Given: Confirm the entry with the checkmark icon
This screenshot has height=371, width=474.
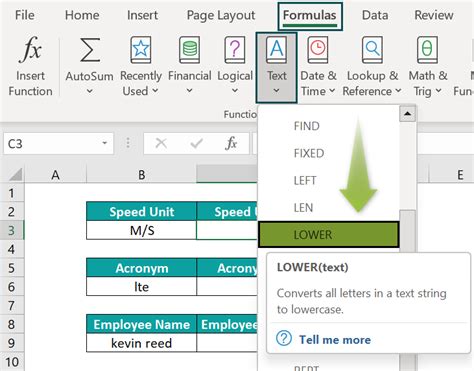Looking at the screenshot, I should pos(196,144).
